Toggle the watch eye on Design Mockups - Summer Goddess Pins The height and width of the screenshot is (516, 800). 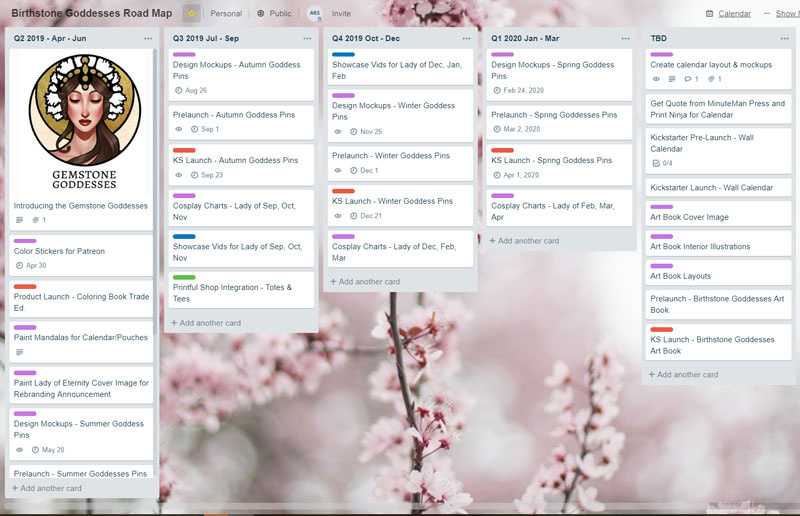point(20,450)
